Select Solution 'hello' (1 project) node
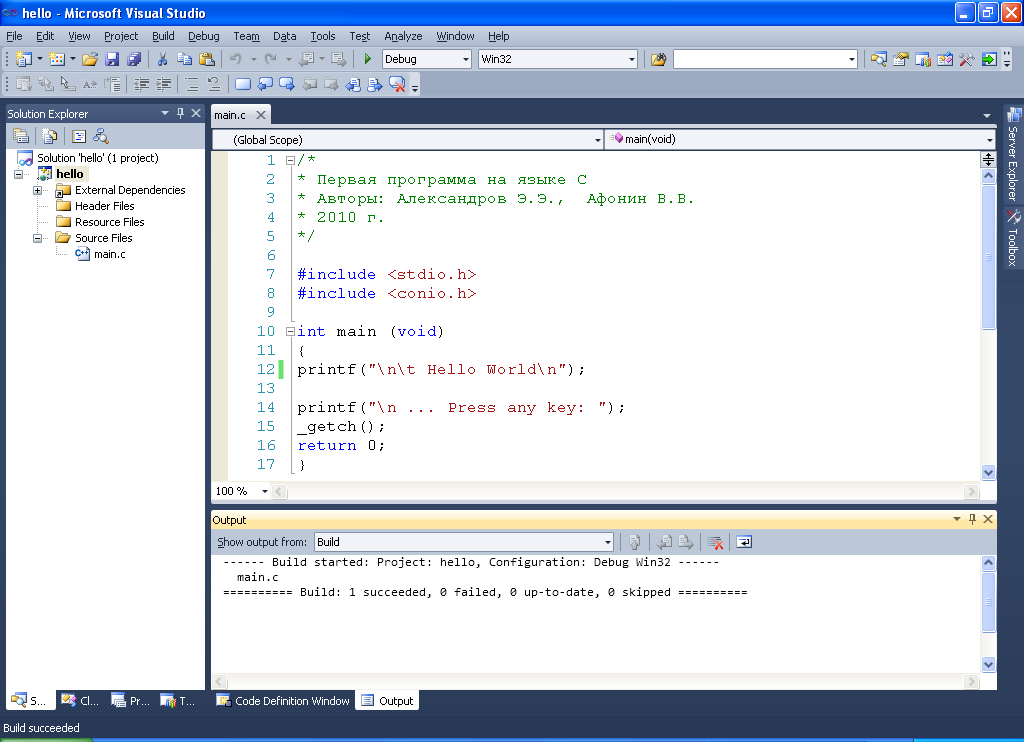 97,158
